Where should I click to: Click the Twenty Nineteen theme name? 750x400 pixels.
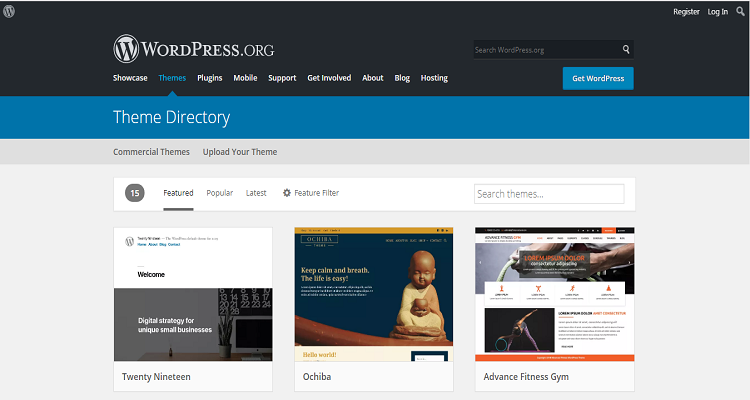click(156, 377)
